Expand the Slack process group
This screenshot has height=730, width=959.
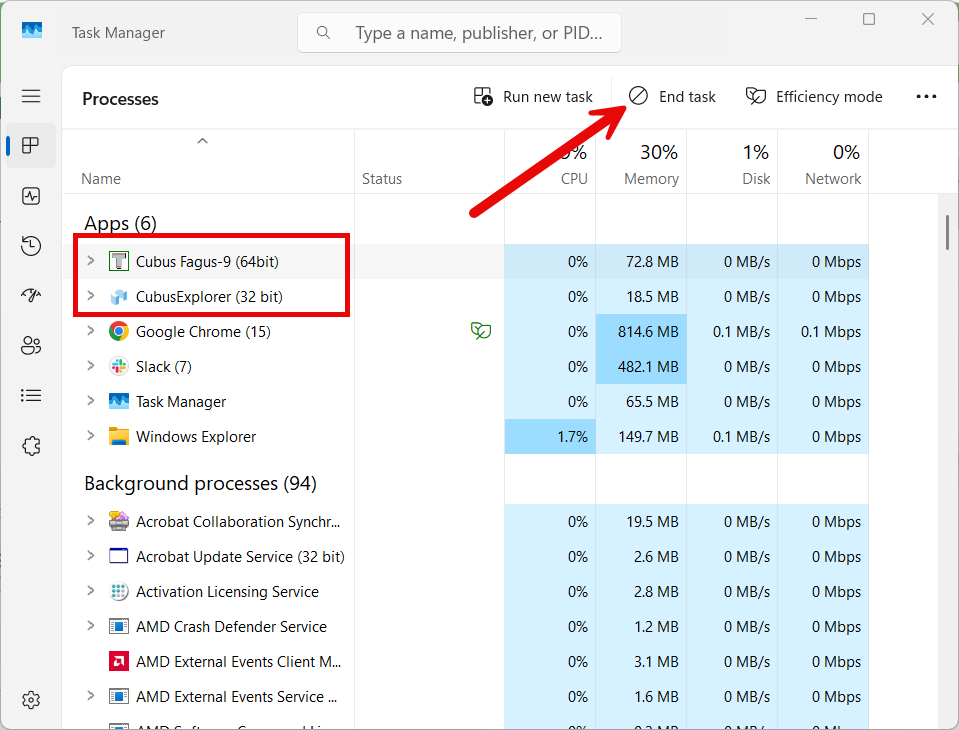[90, 366]
